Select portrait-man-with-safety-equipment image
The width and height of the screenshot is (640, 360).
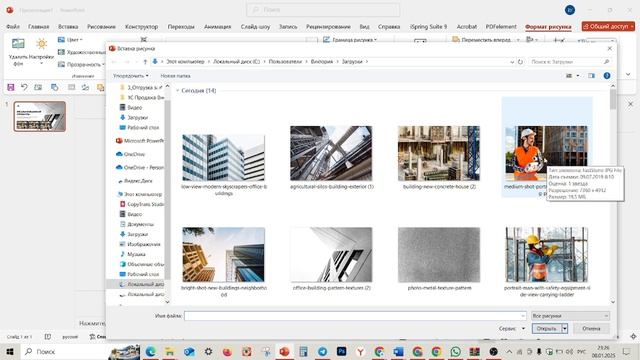pos(547,255)
